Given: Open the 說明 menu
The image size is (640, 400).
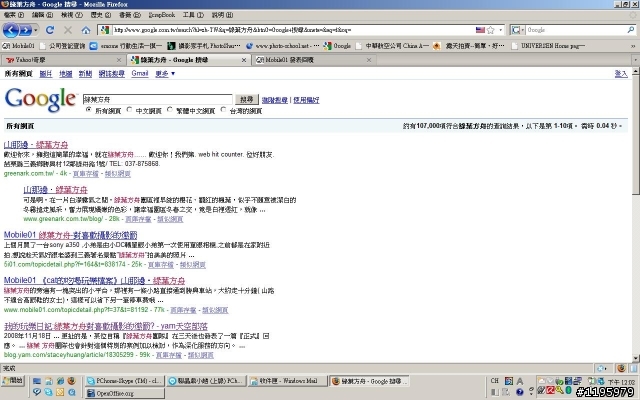Looking at the screenshot, I should point(222,15).
